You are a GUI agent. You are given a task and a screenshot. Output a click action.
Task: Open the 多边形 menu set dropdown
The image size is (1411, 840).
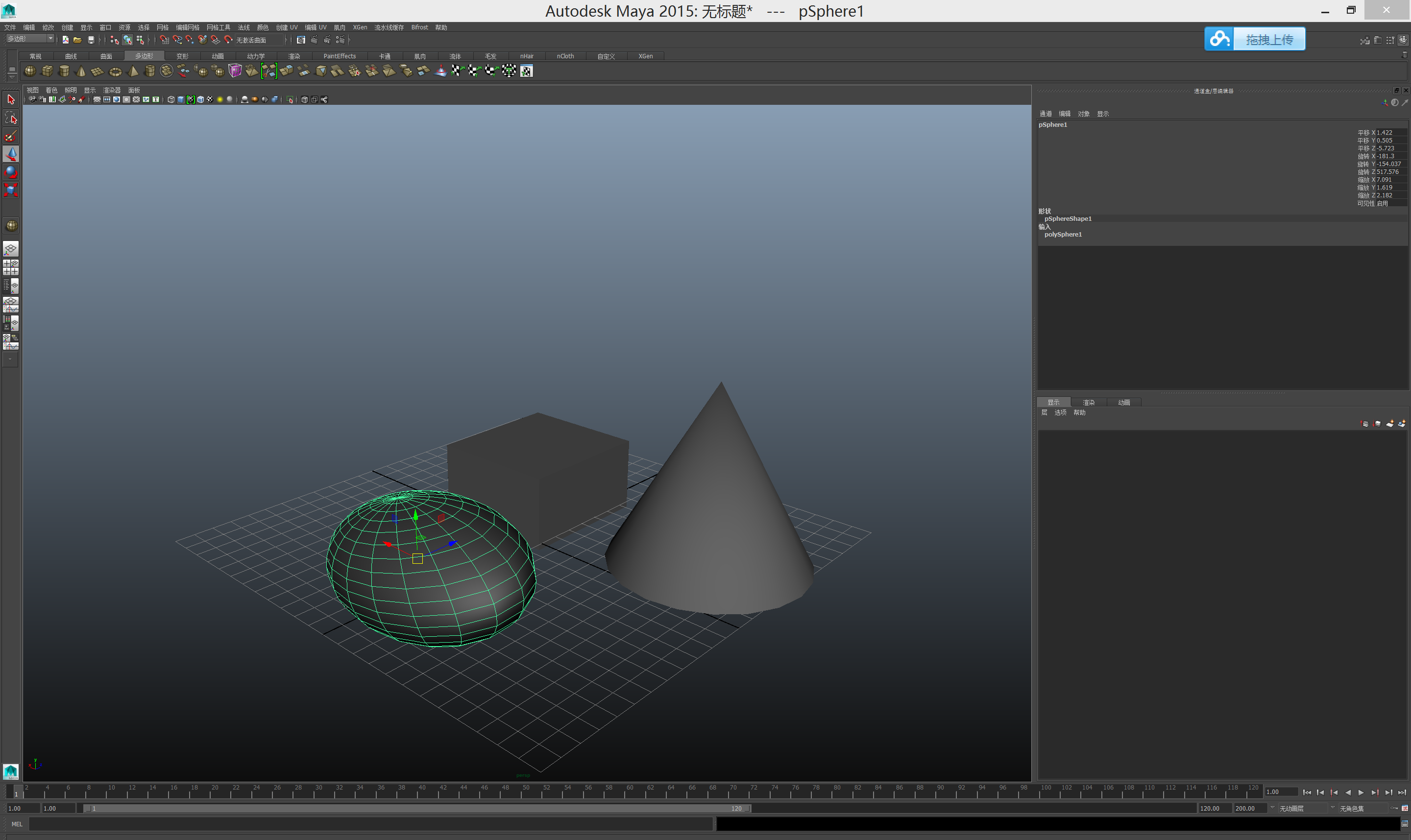tap(30, 39)
